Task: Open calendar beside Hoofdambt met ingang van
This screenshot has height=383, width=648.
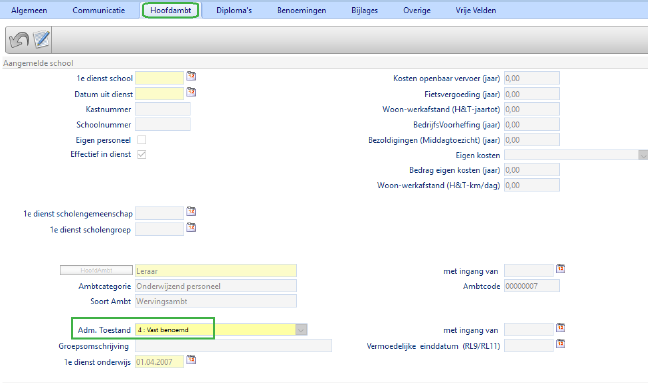Action: [x=560, y=269]
